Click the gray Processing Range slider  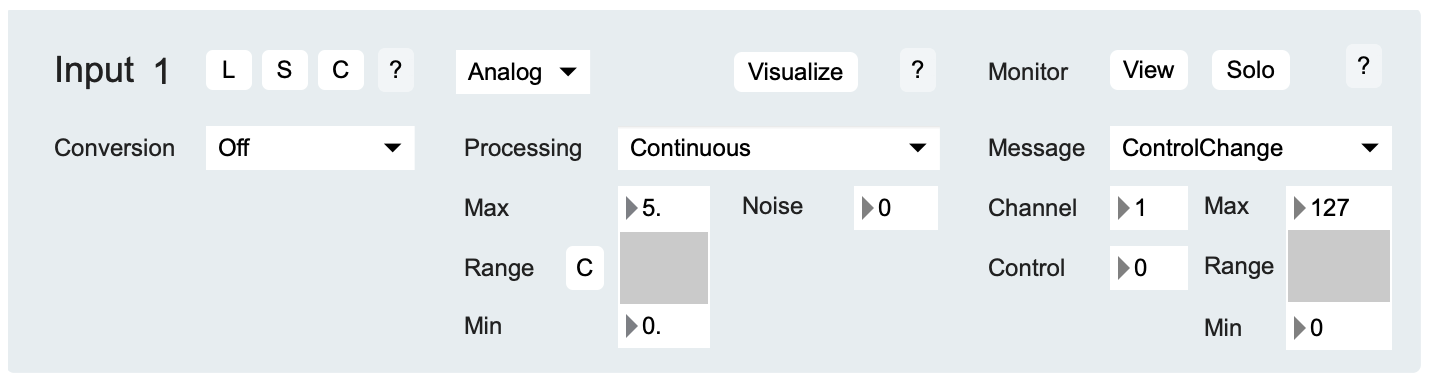pos(664,267)
